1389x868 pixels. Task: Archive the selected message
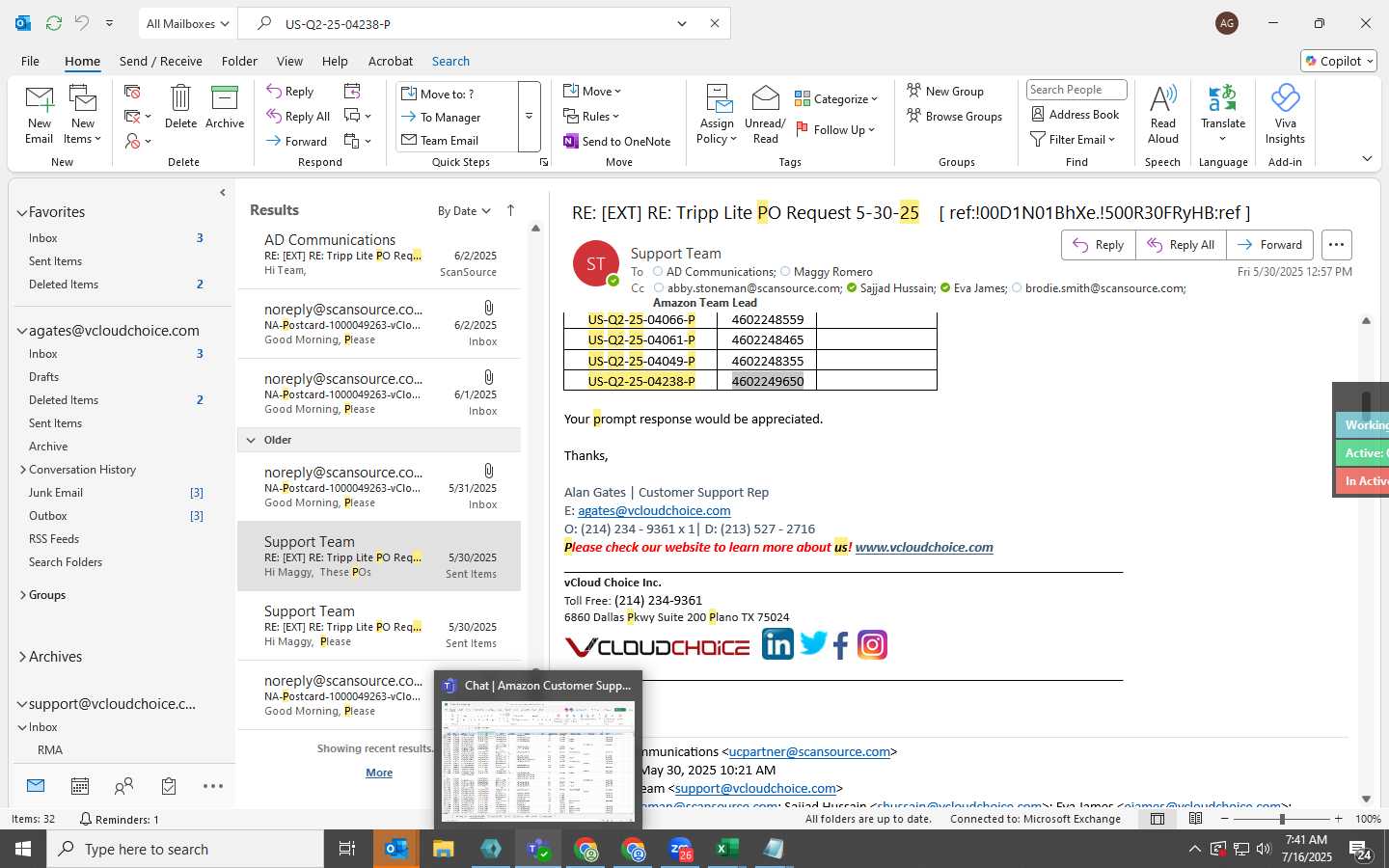(x=225, y=107)
